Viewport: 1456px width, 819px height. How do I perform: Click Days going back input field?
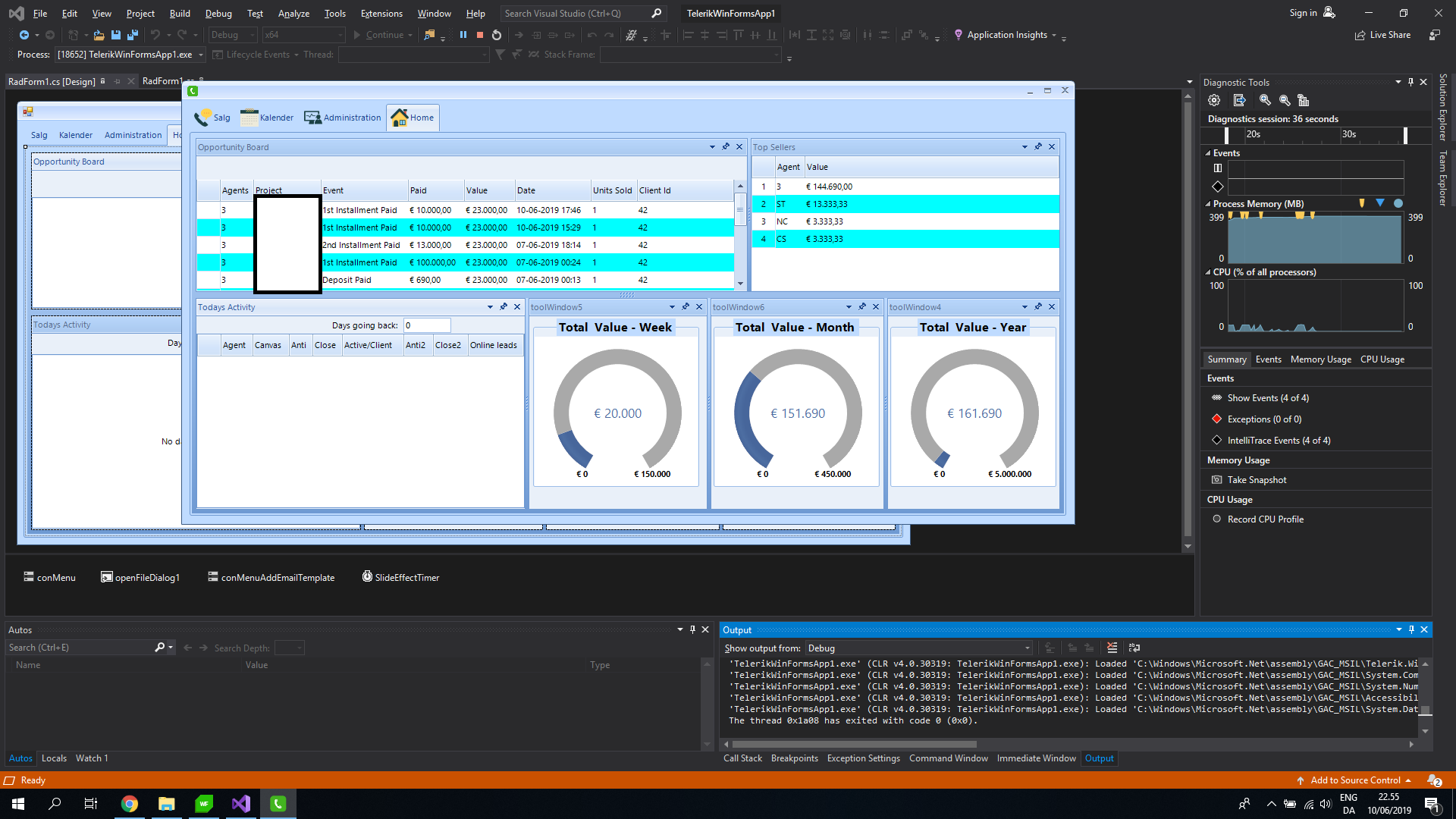[427, 325]
